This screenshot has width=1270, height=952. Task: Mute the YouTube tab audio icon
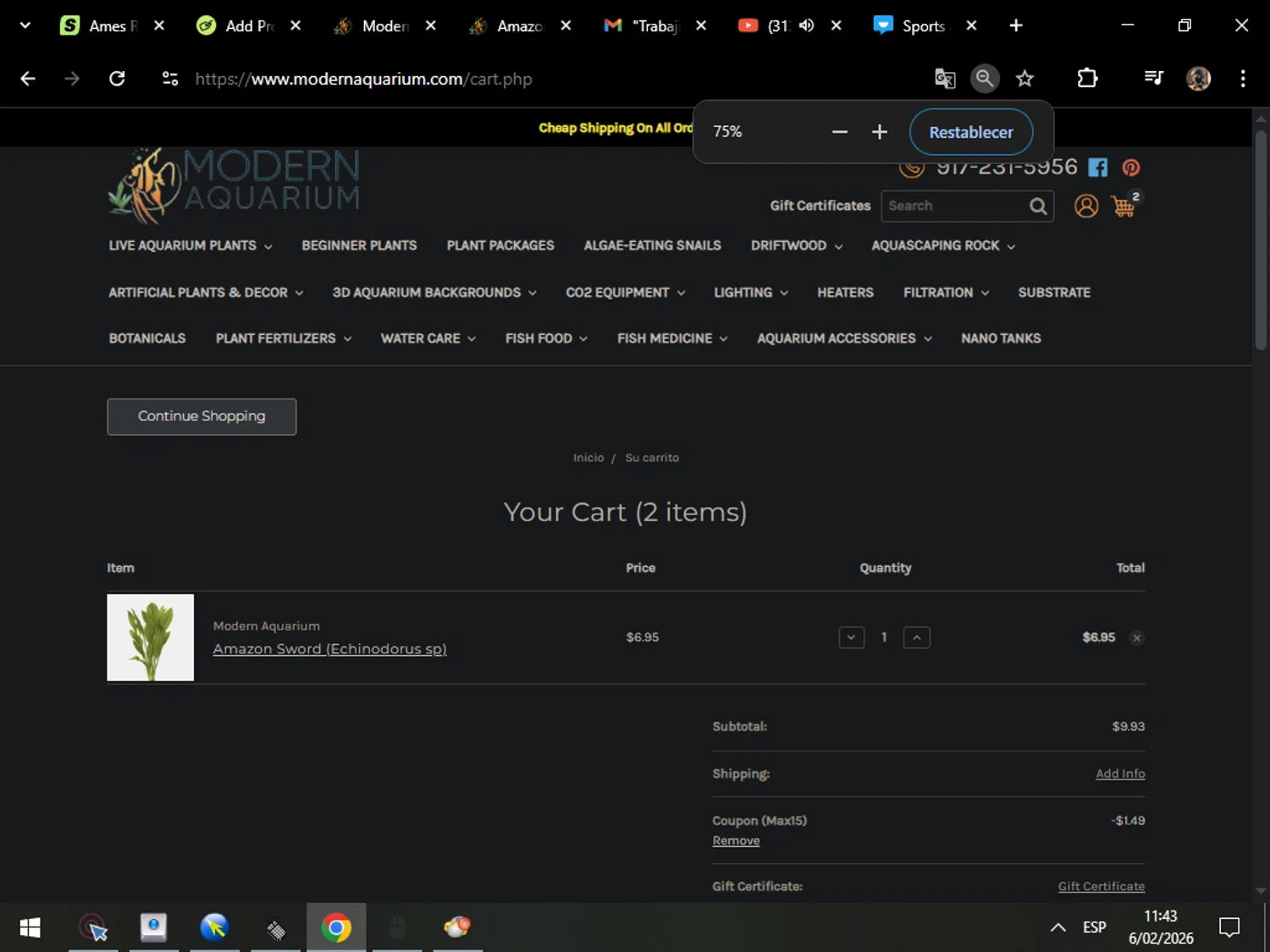pos(806,25)
